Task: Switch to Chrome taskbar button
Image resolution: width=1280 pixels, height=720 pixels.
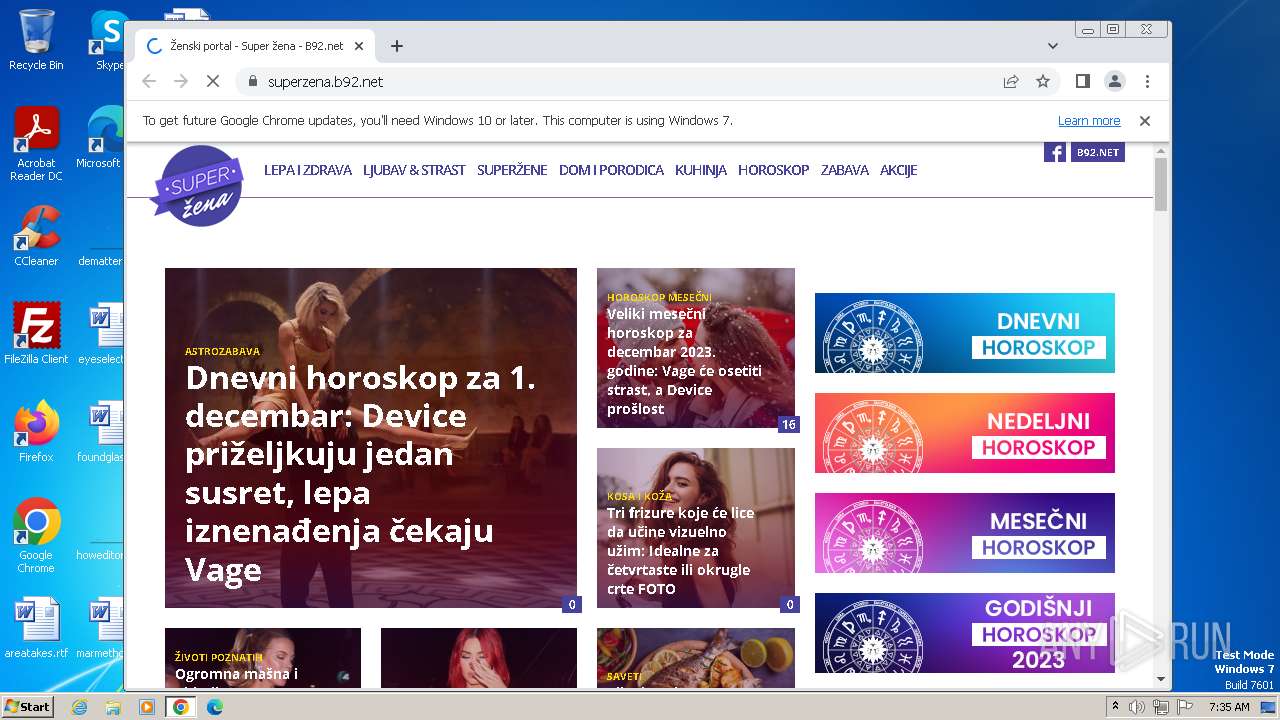Action: [x=181, y=707]
